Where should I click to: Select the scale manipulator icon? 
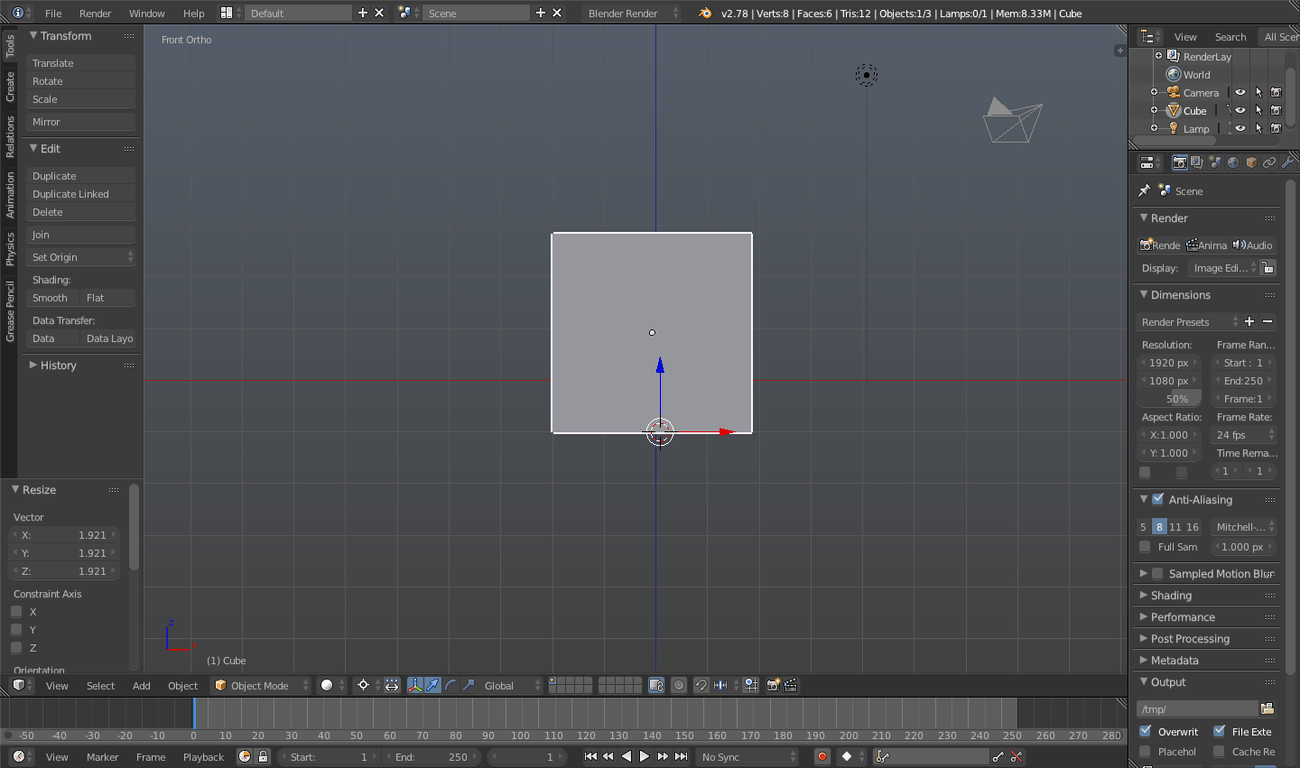coord(469,685)
